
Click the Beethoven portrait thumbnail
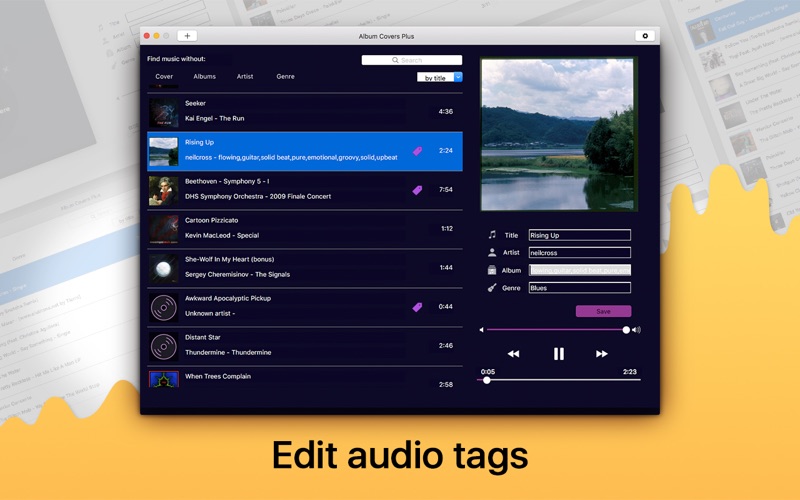pos(164,190)
